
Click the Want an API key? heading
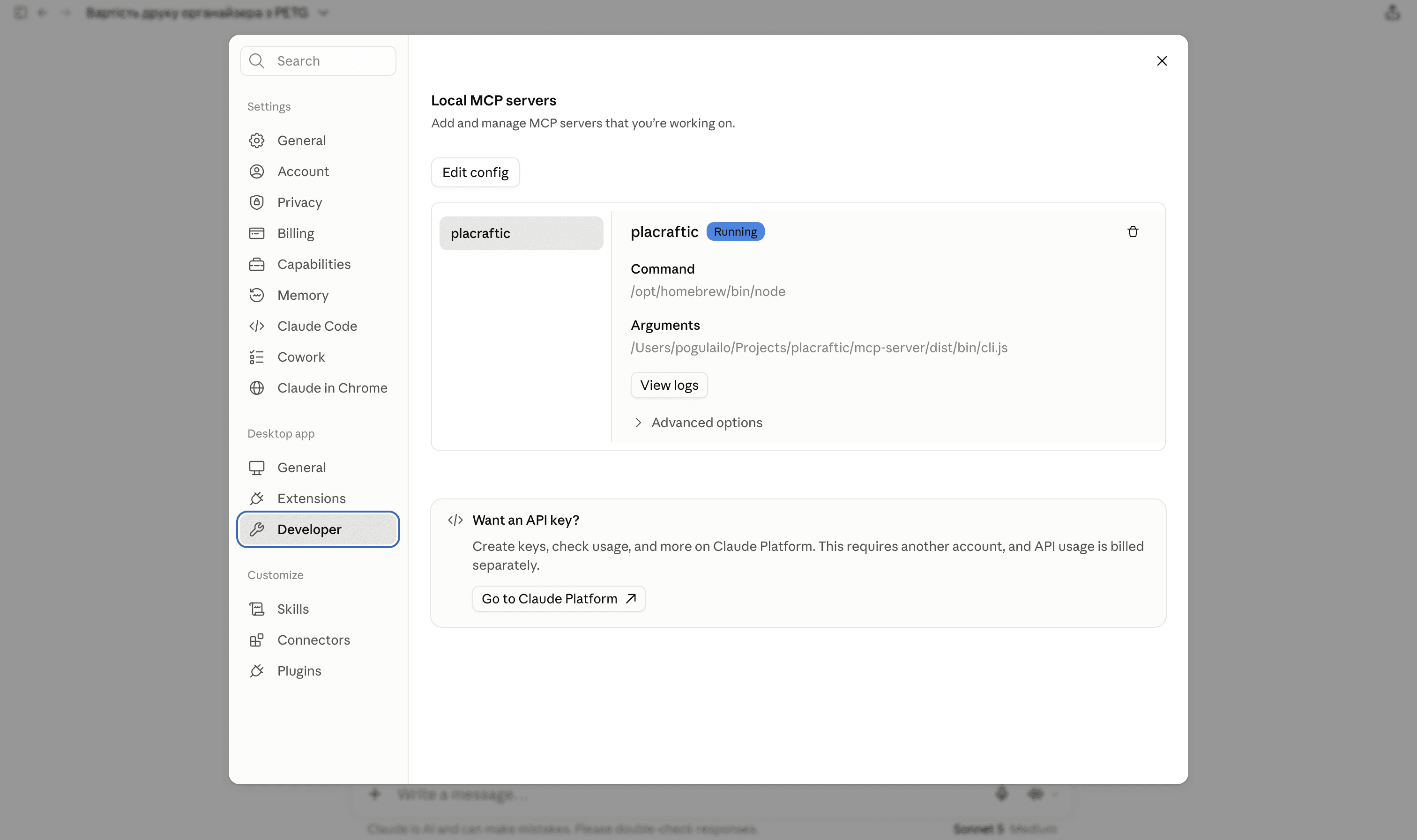(x=526, y=520)
